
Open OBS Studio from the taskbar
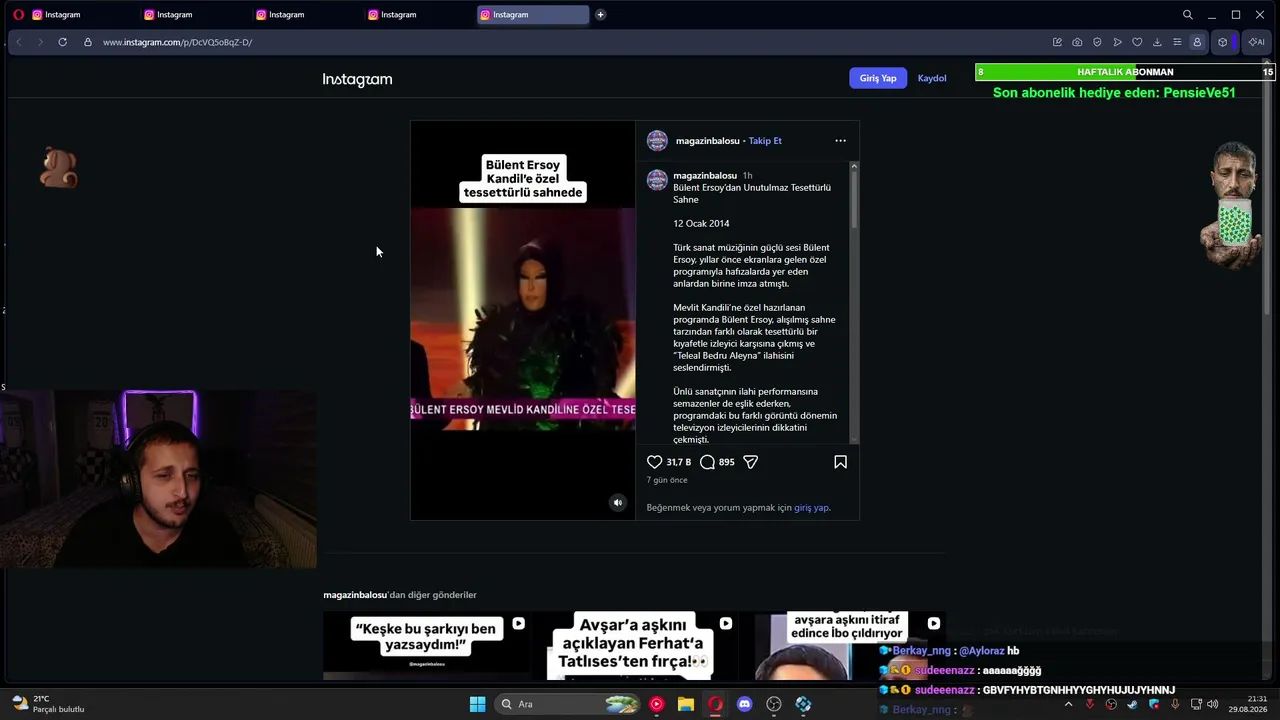[x=774, y=704]
